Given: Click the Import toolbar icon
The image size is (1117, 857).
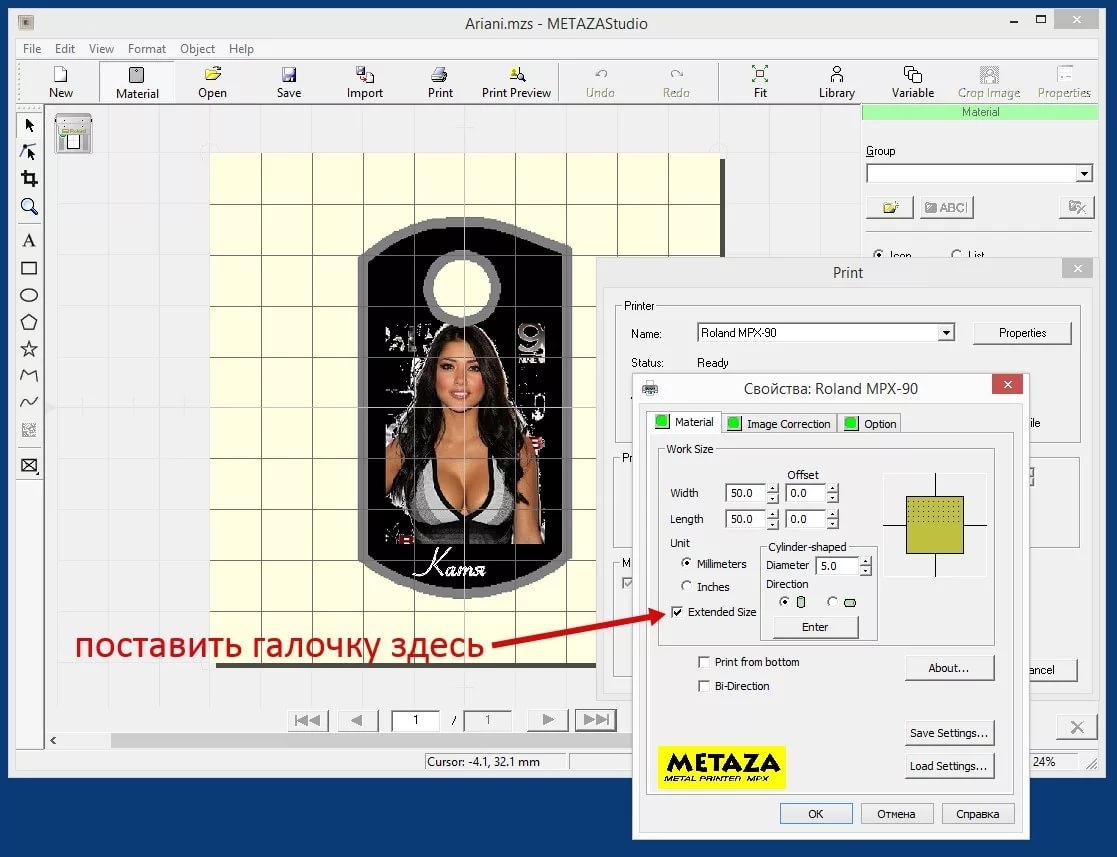Looking at the screenshot, I should click(364, 82).
